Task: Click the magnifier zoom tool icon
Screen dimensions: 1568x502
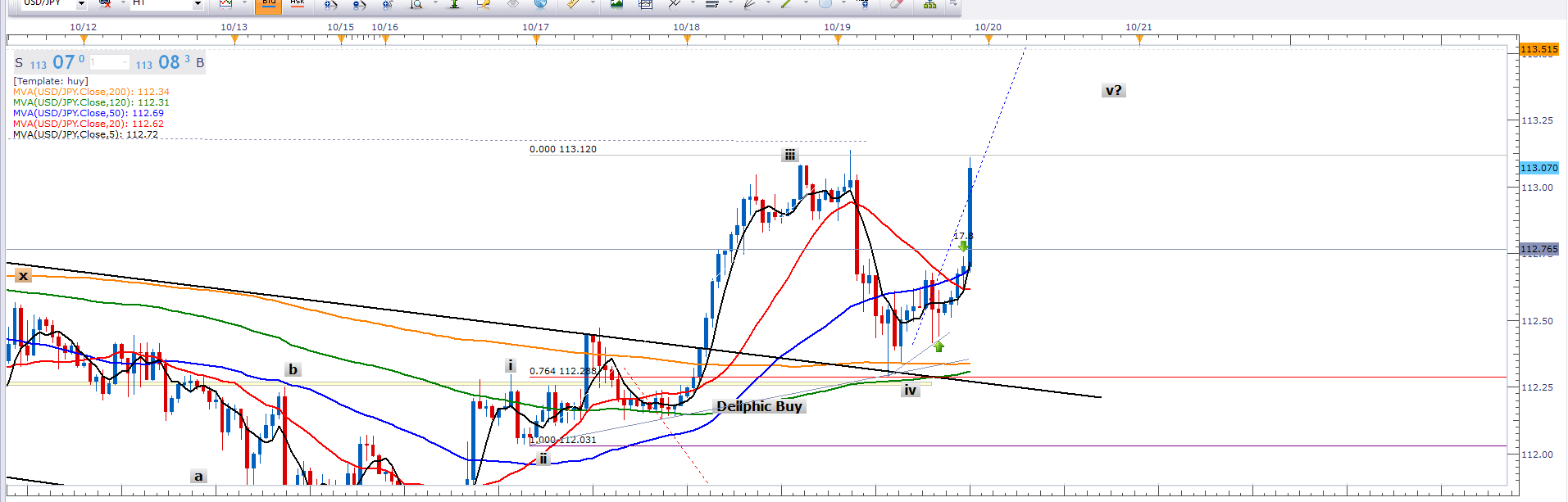Action: pyautogui.click(x=416, y=4)
